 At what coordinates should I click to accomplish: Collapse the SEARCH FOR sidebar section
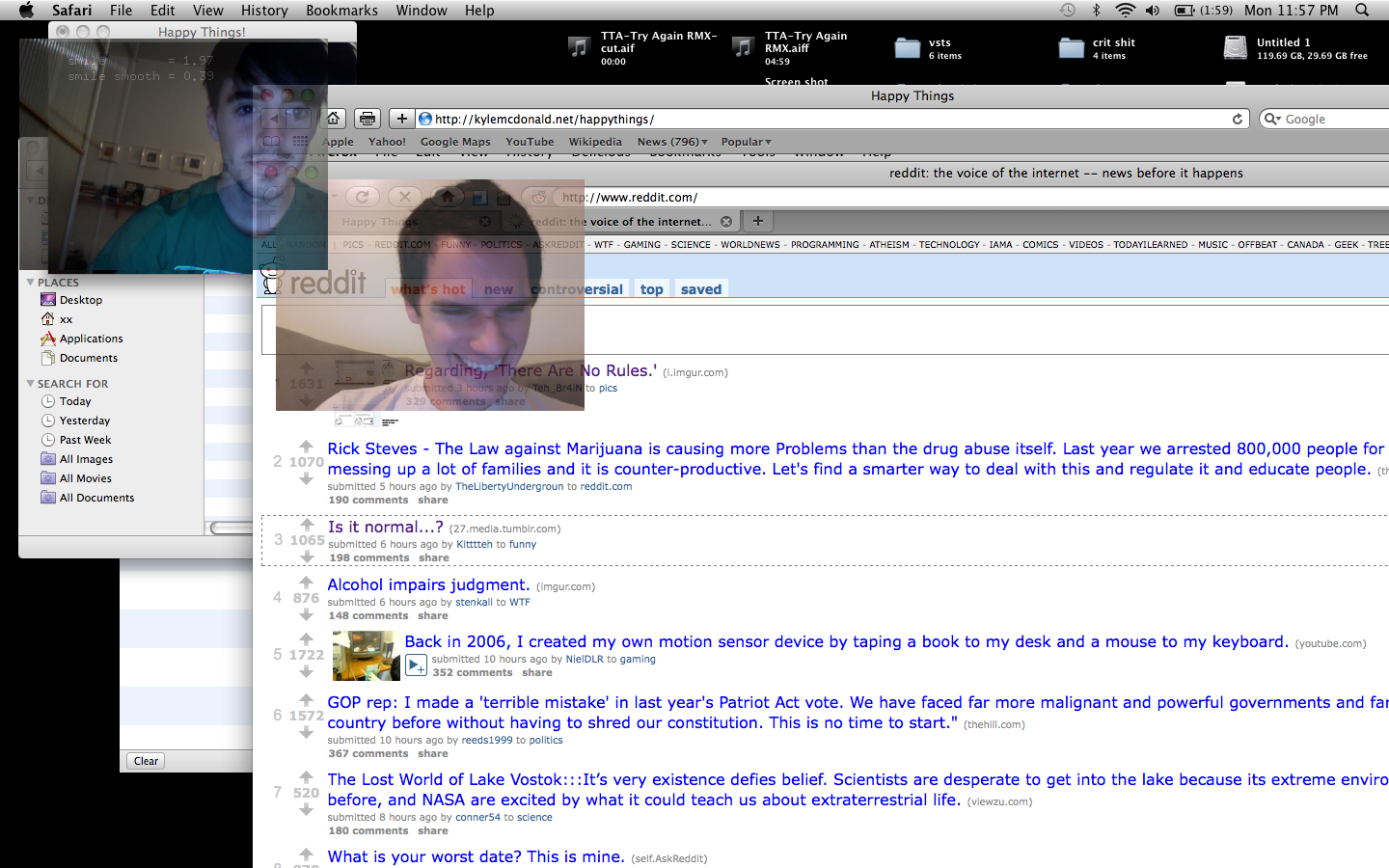tap(30, 384)
